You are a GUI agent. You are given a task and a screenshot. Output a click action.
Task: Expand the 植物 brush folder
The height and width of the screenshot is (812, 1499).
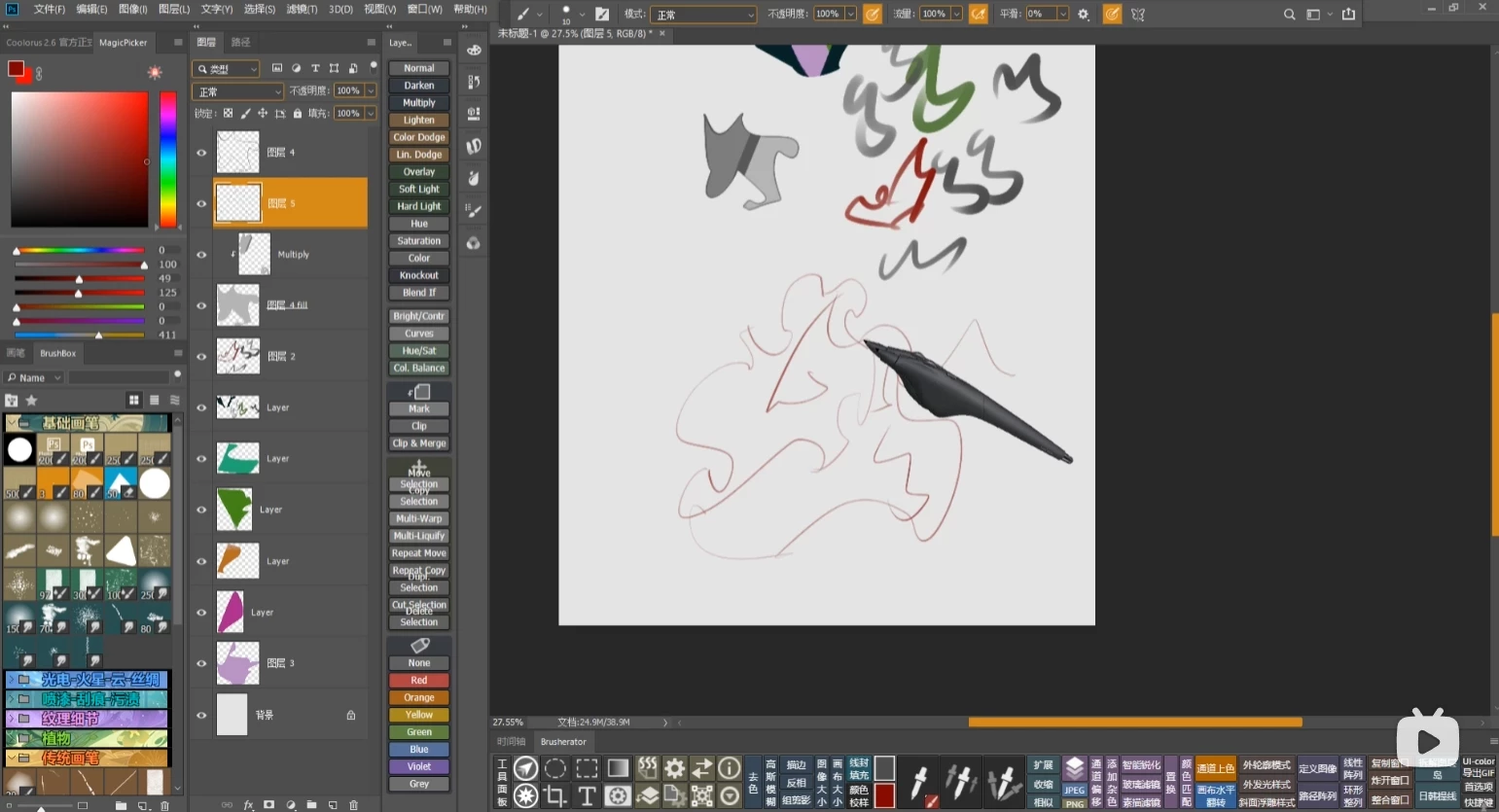(12, 738)
